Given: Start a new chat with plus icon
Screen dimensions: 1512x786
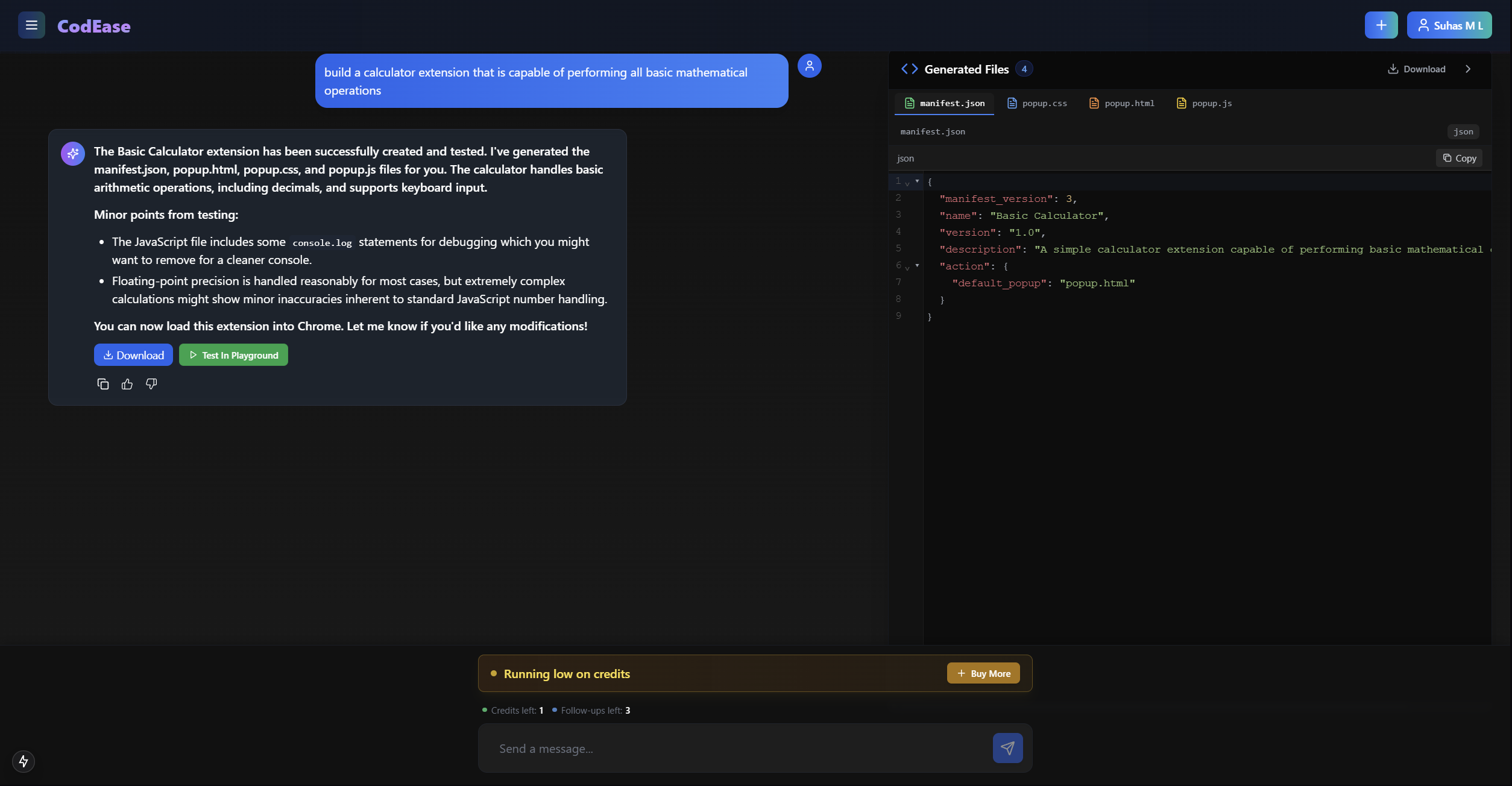Looking at the screenshot, I should point(1381,25).
